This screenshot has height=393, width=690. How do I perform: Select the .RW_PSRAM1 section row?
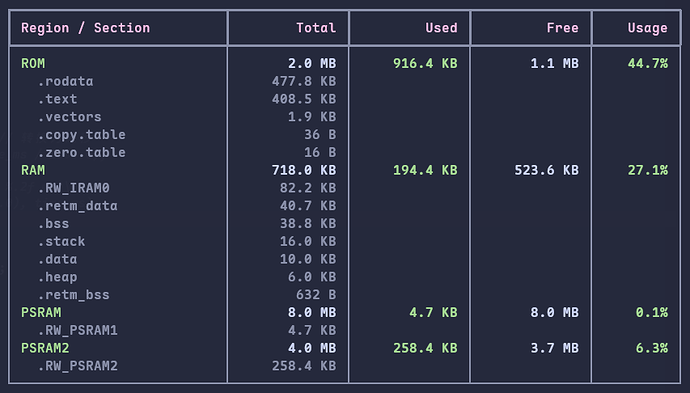pyautogui.click(x=77, y=330)
